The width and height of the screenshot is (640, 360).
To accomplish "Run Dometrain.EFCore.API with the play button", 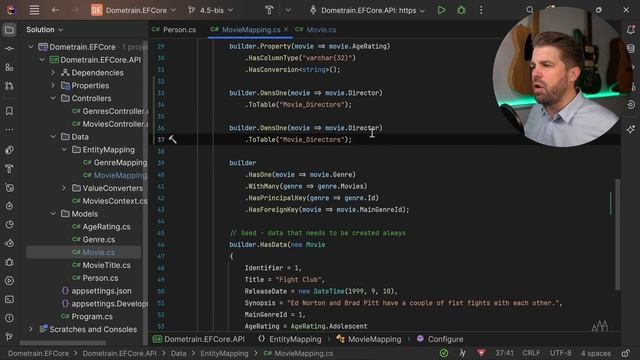I will (441, 10).
